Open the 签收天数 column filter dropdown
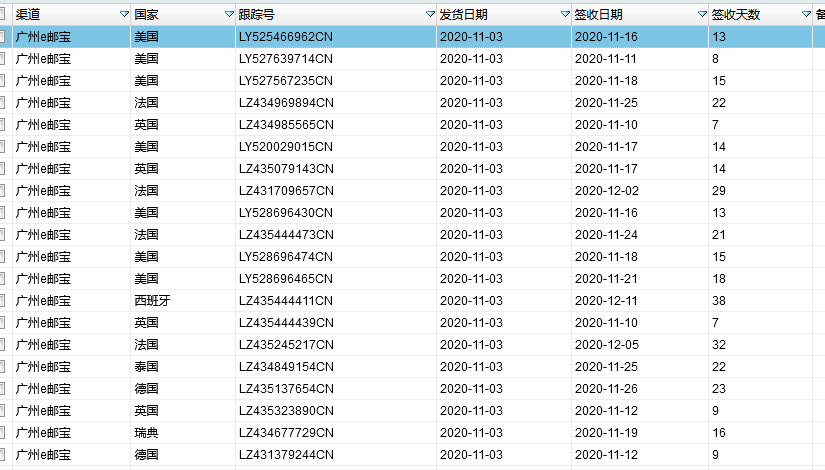Viewport: 825px width, 470px height. coord(806,14)
